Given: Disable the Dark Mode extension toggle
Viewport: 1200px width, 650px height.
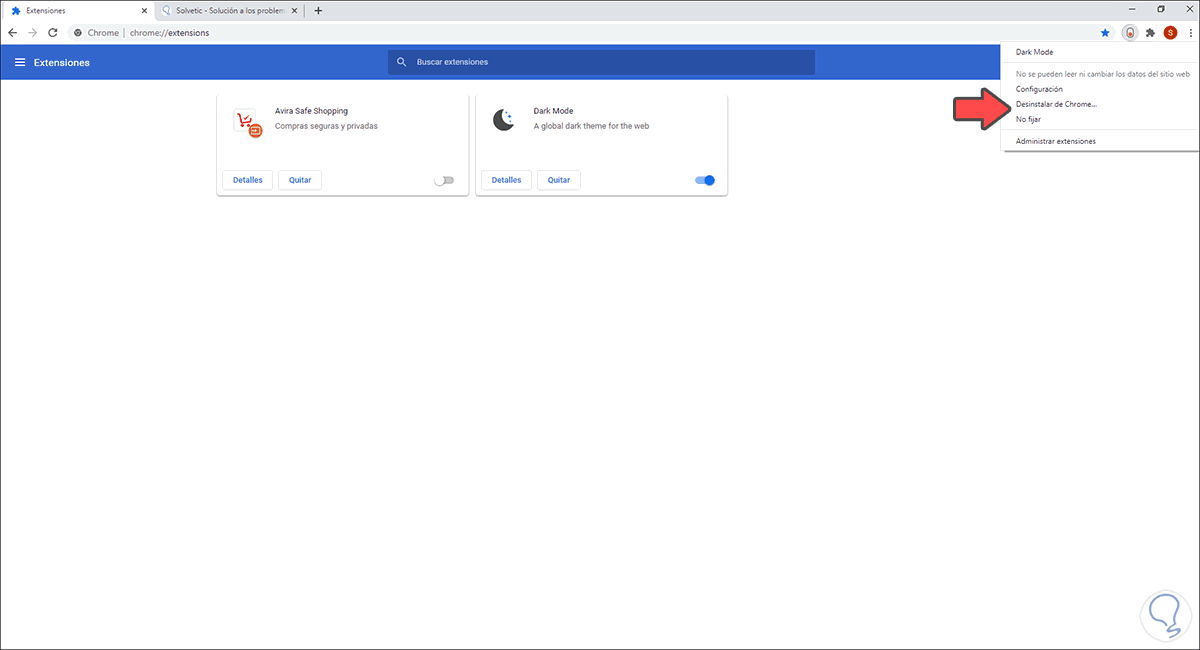Looking at the screenshot, I should coord(704,180).
